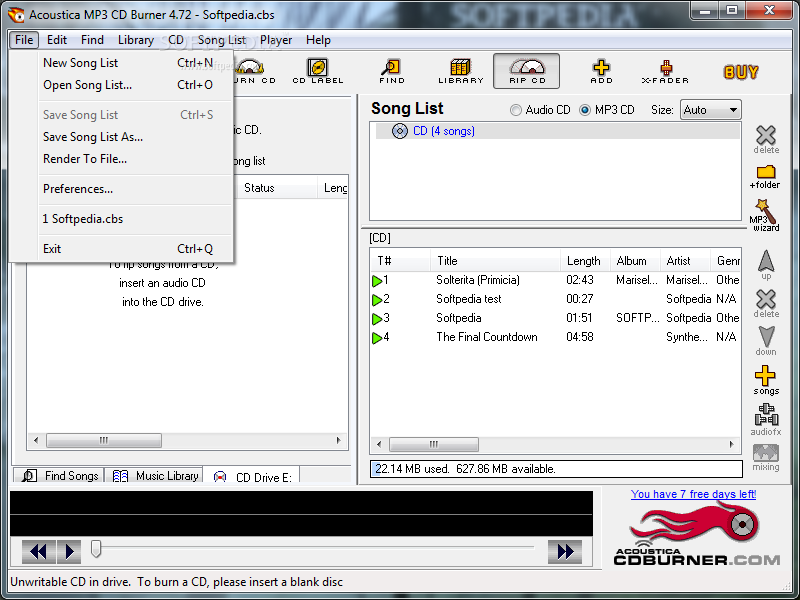Click the Burn CD toolbar icon

pyautogui.click(x=255, y=70)
